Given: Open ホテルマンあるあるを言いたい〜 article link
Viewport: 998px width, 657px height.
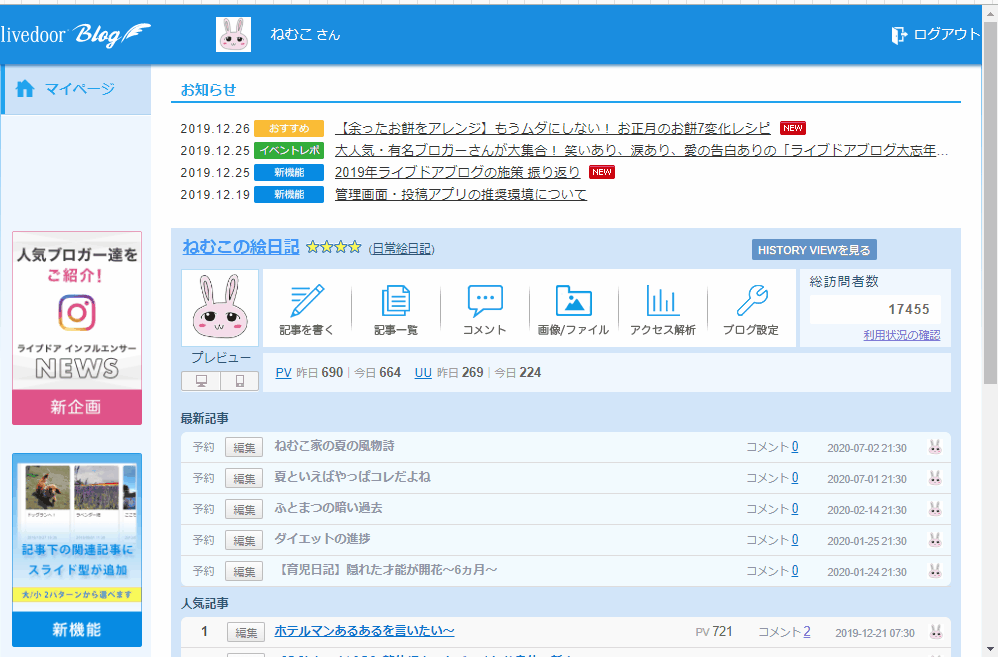Looking at the screenshot, I should [364, 631].
